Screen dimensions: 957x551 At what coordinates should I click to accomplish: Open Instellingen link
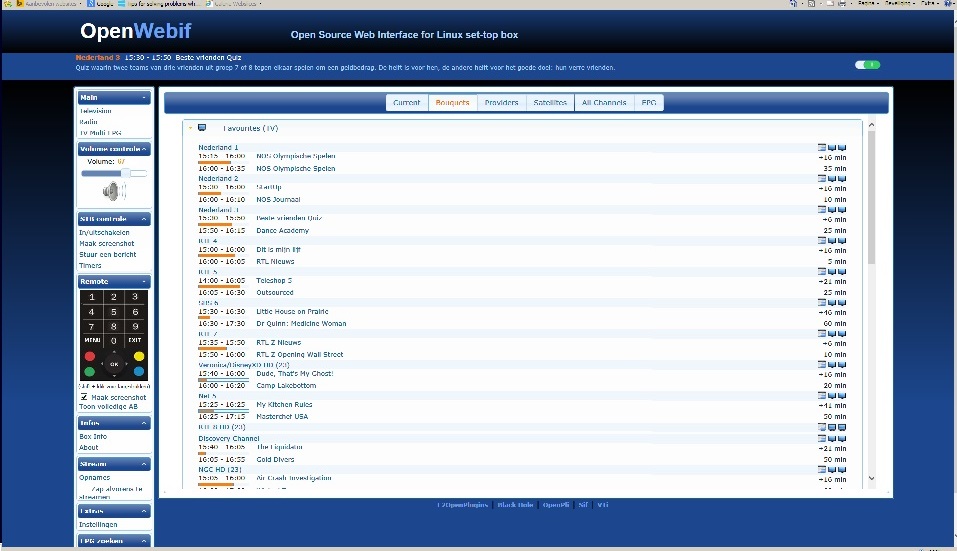pyautogui.click(x=98, y=524)
